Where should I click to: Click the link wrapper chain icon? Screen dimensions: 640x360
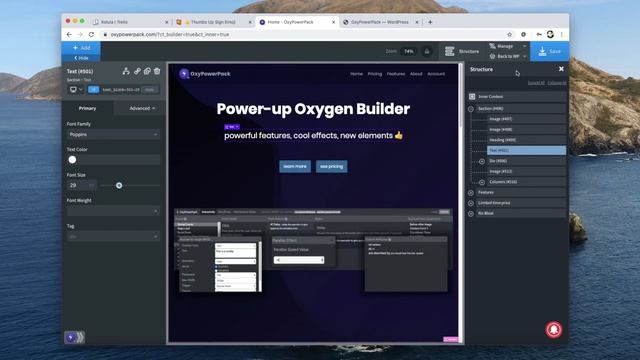(137, 71)
